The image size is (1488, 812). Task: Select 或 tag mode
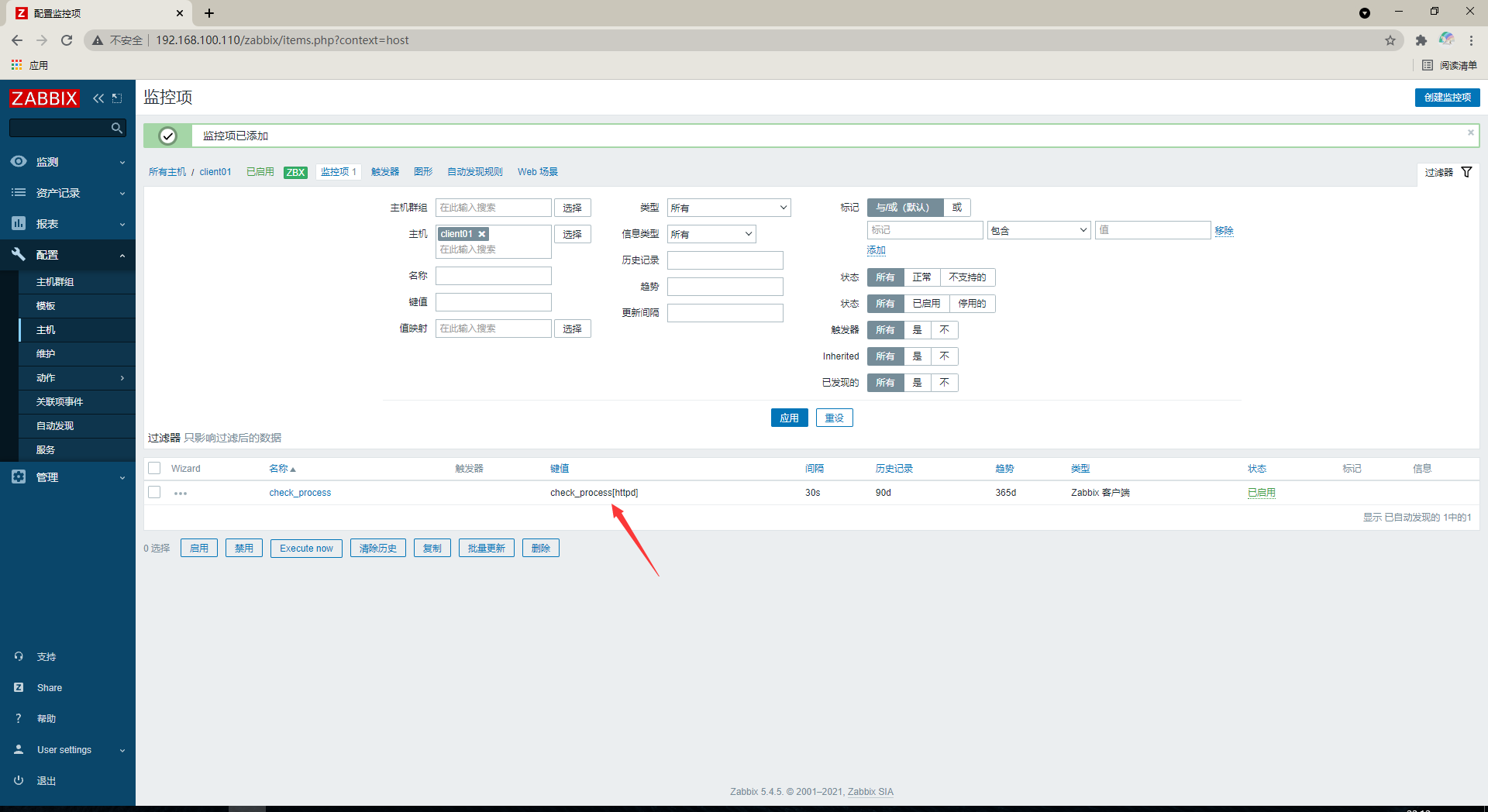pos(957,208)
